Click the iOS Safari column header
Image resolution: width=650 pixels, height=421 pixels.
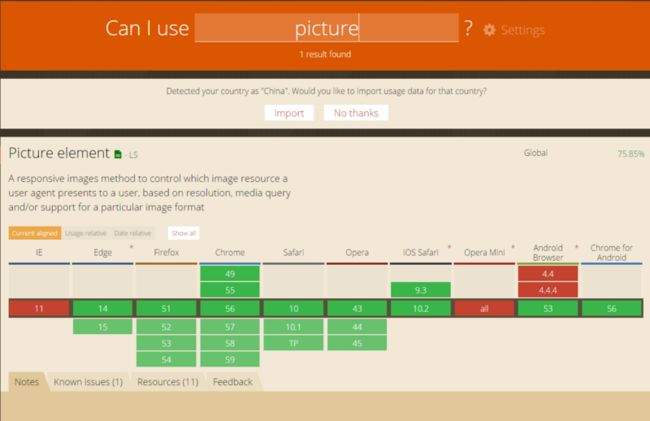tap(421, 252)
